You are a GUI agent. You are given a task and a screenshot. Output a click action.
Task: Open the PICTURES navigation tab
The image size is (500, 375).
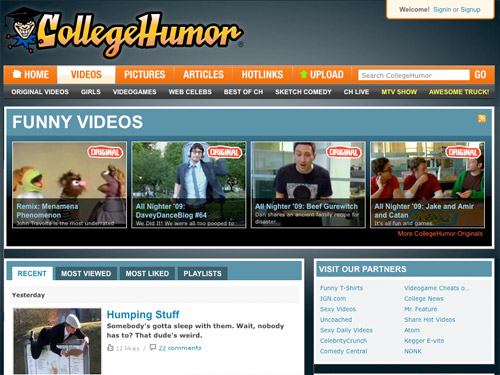pyautogui.click(x=145, y=75)
